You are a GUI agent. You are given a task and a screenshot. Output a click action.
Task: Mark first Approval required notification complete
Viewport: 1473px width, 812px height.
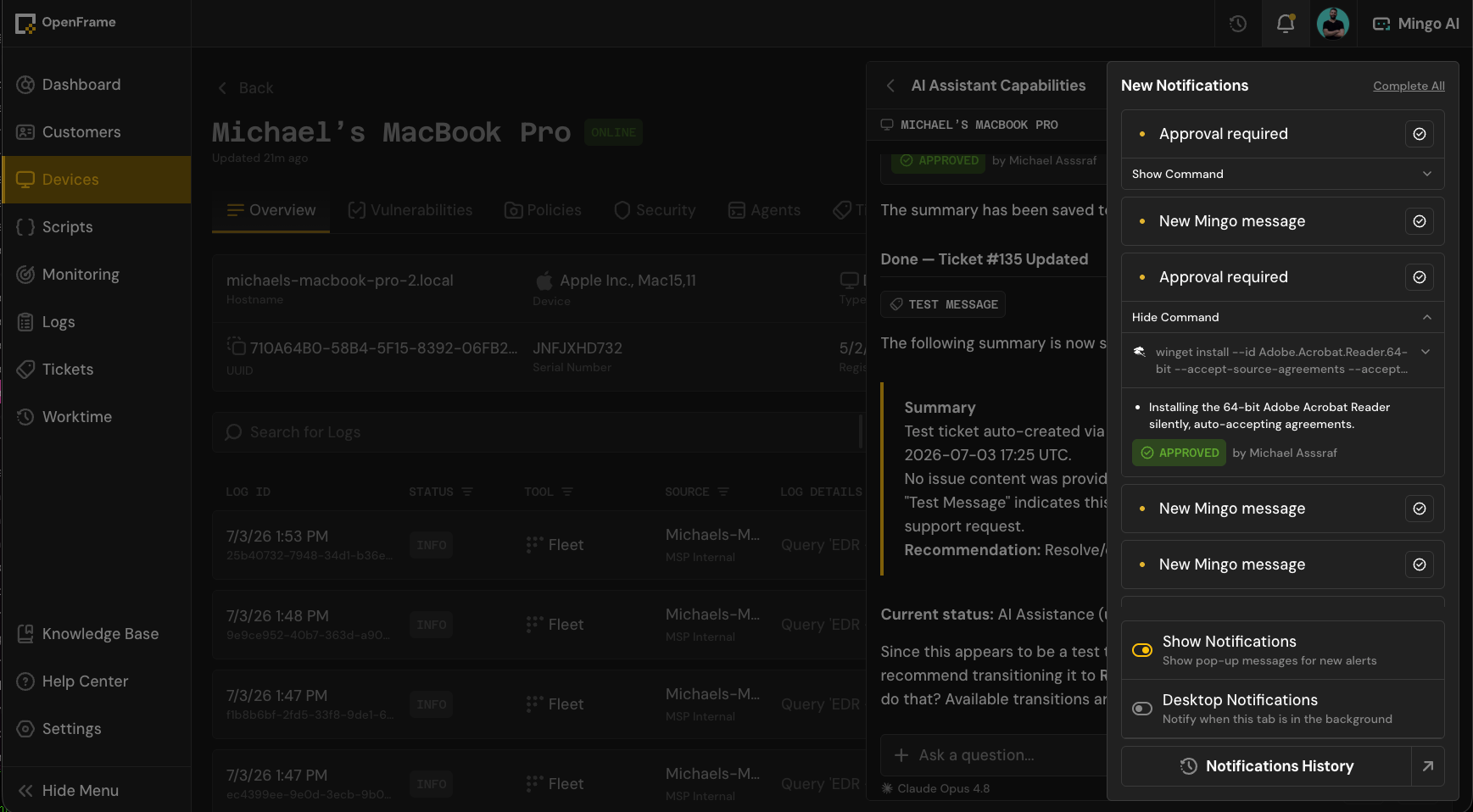pyautogui.click(x=1420, y=134)
